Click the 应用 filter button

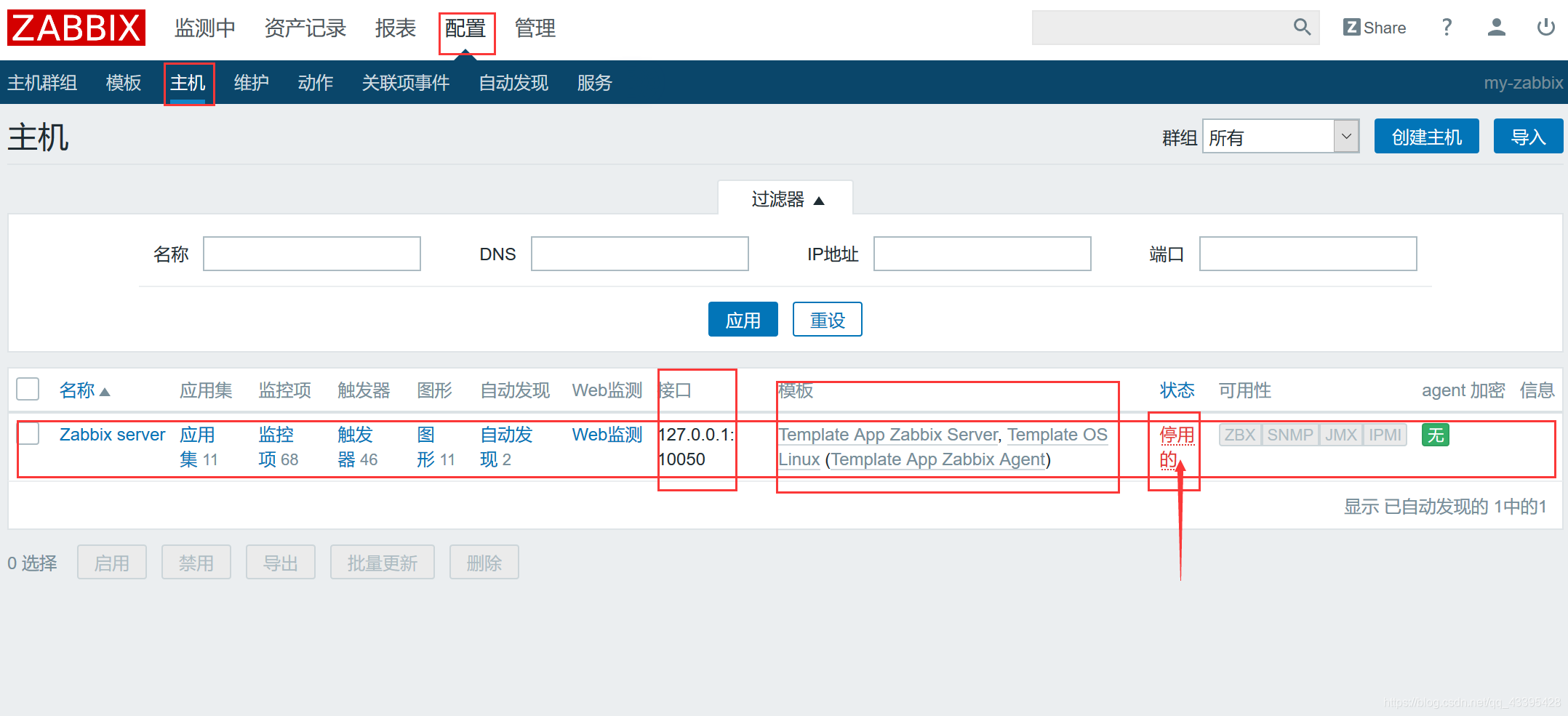click(743, 319)
